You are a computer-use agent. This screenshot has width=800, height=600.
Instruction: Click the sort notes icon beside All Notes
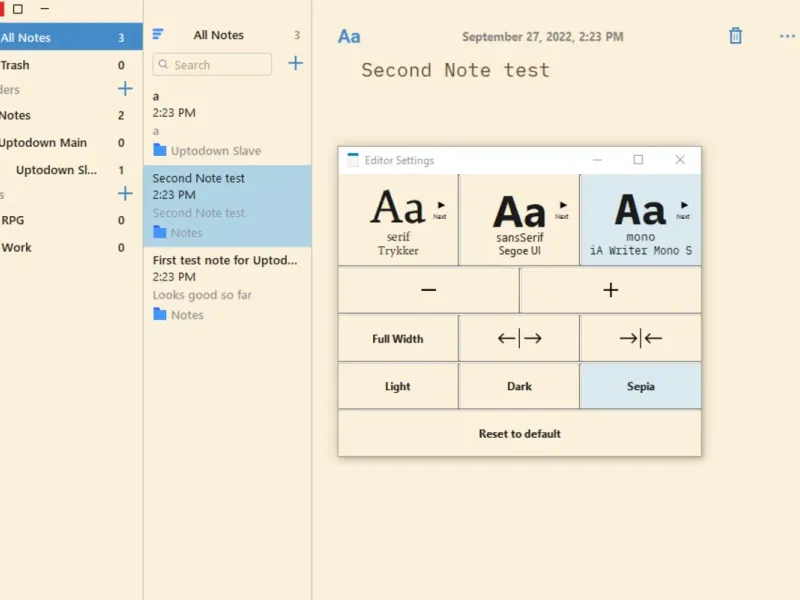click(158, 34)
